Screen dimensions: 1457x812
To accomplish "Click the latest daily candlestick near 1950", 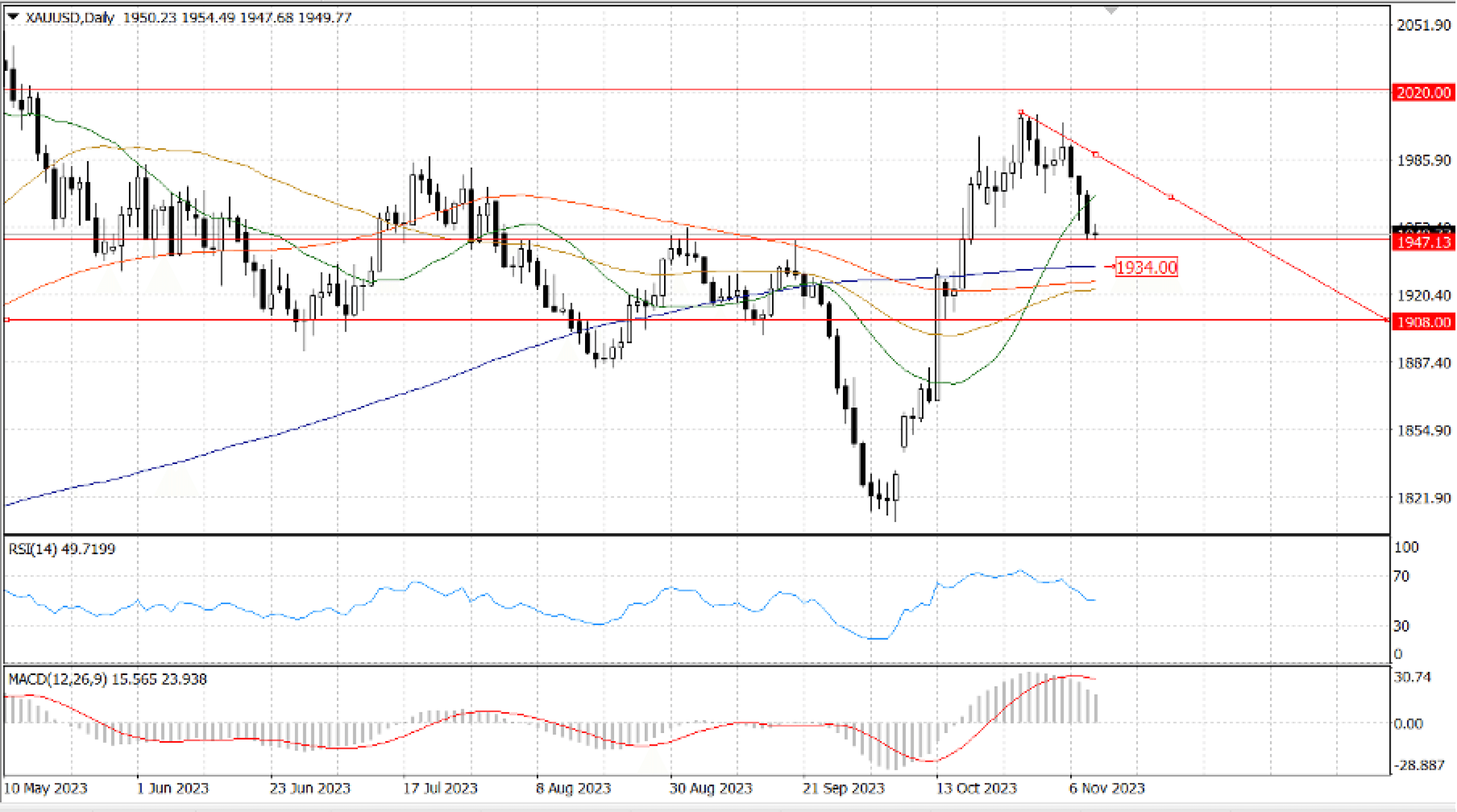I will (x=1096, y=233).
